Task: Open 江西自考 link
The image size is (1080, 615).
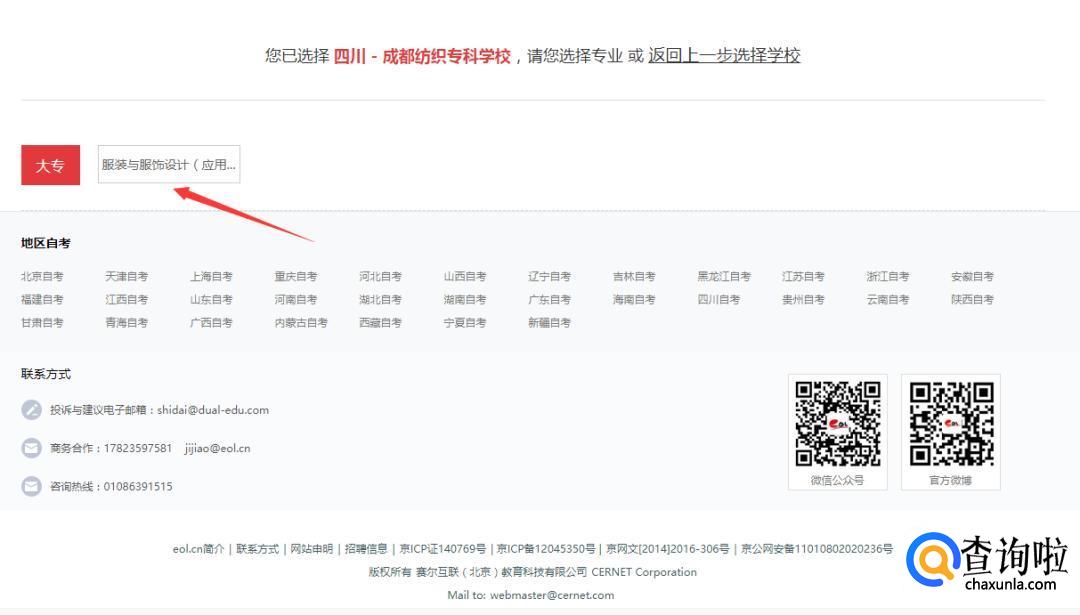Action: [x=127, y=300]
